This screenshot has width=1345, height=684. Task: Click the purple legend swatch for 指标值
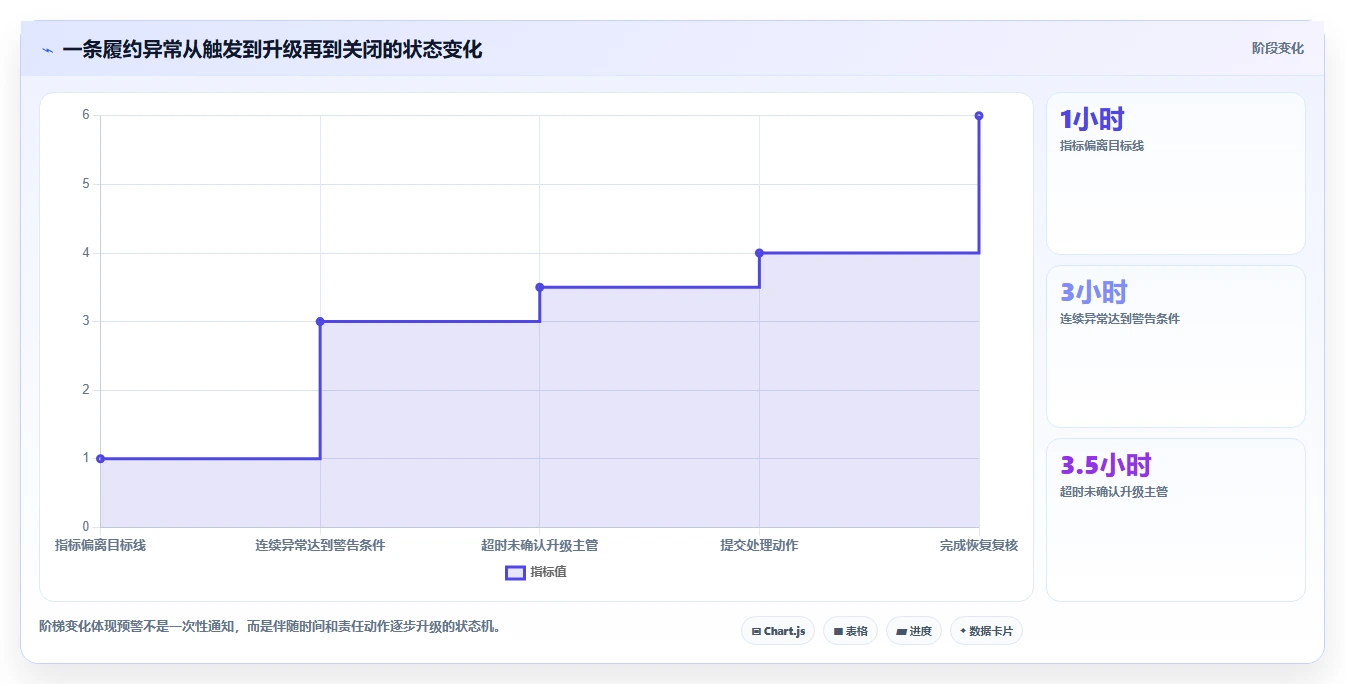pyautogui.click(x=515, y=573)
